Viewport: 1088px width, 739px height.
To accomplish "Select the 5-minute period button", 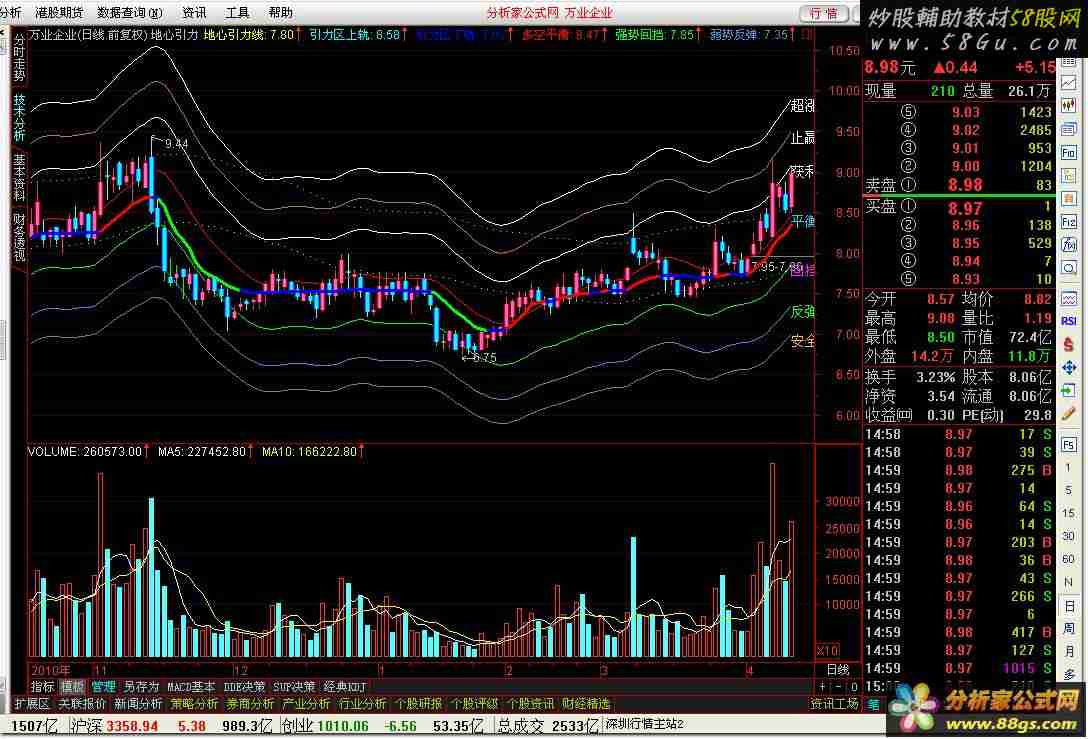I will [1069, 491].
